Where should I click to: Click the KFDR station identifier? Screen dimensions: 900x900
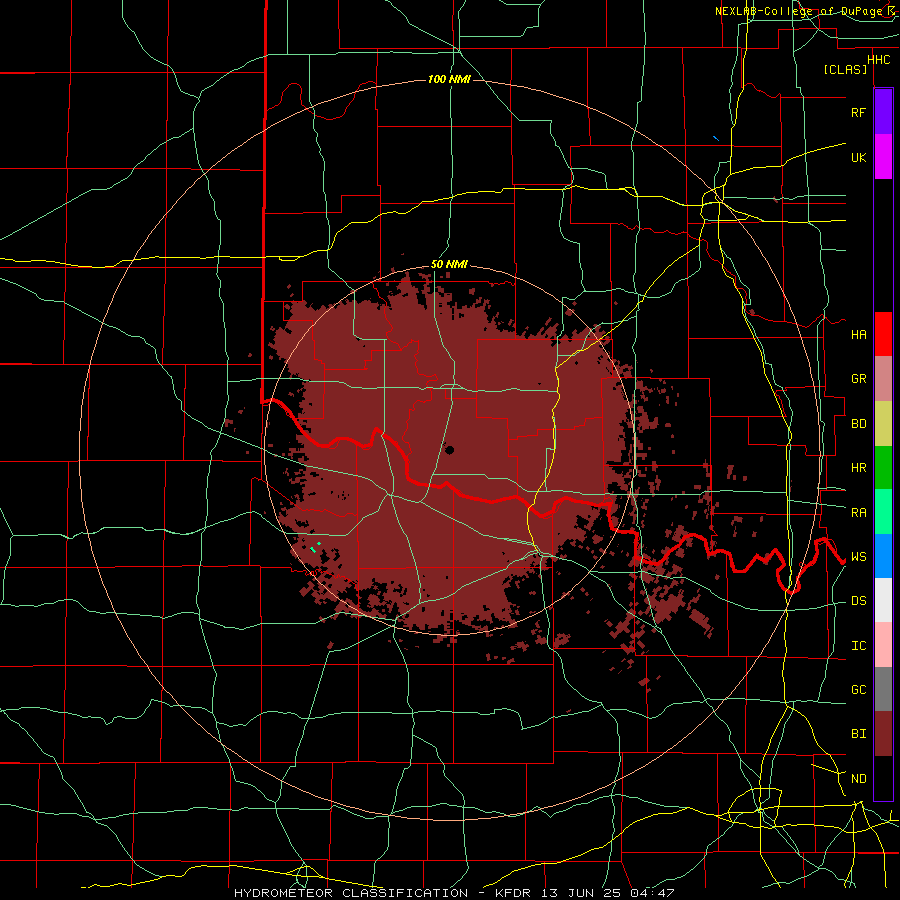[x=515, y=893]
